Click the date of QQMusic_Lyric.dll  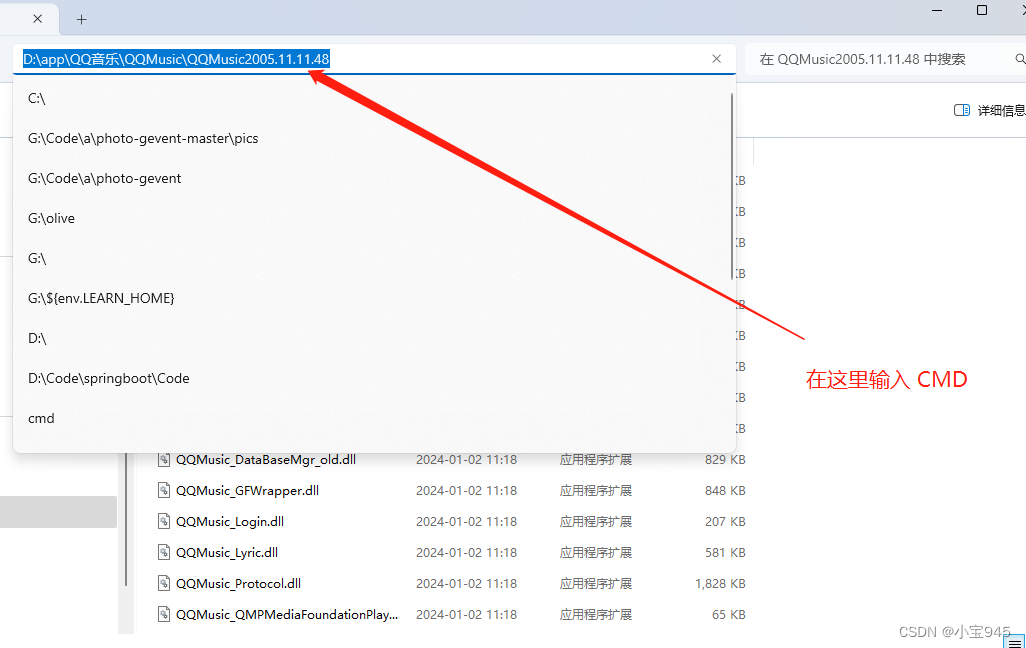pos(467,552)
